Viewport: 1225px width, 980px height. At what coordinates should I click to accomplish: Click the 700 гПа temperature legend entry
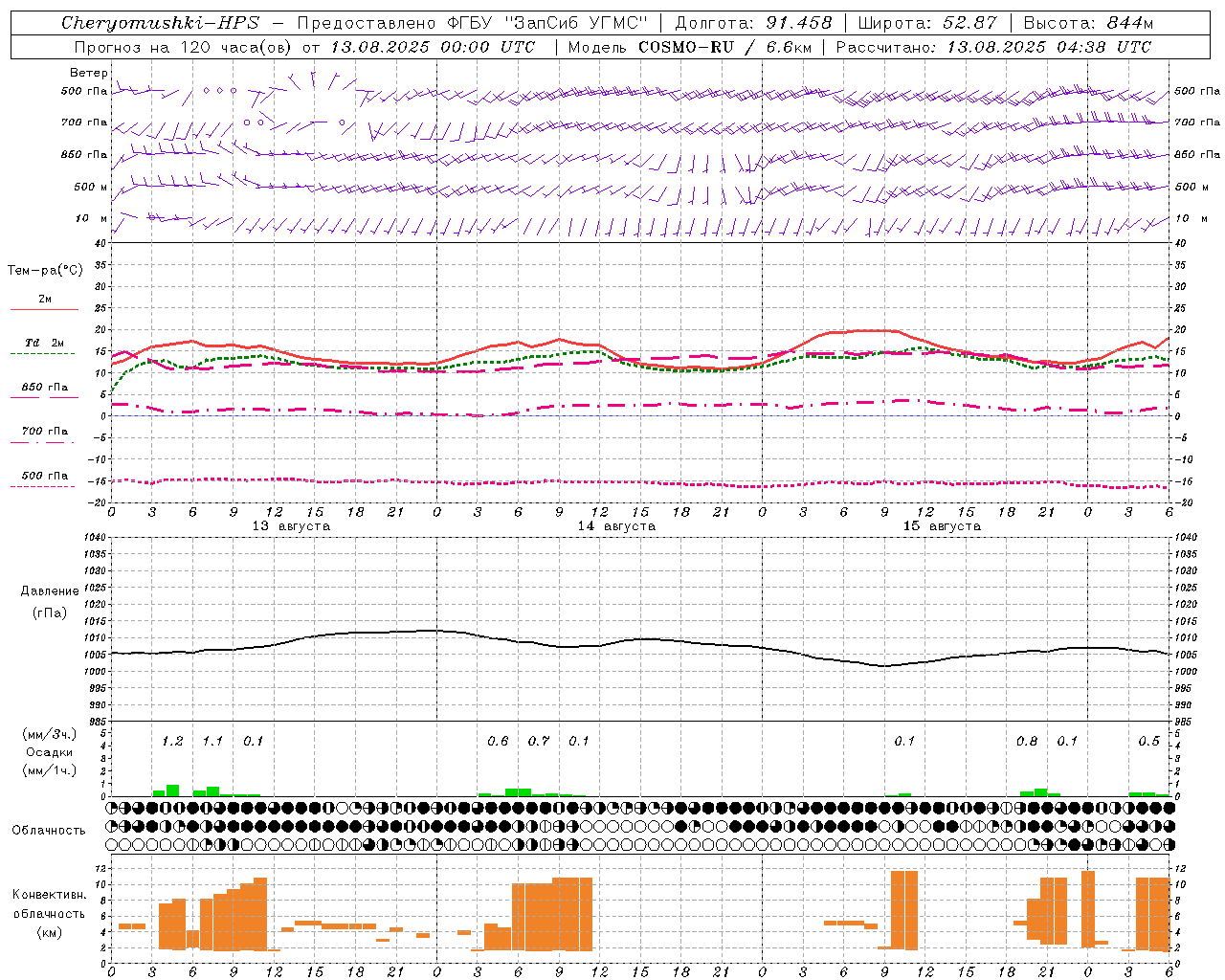coord(44,432)
